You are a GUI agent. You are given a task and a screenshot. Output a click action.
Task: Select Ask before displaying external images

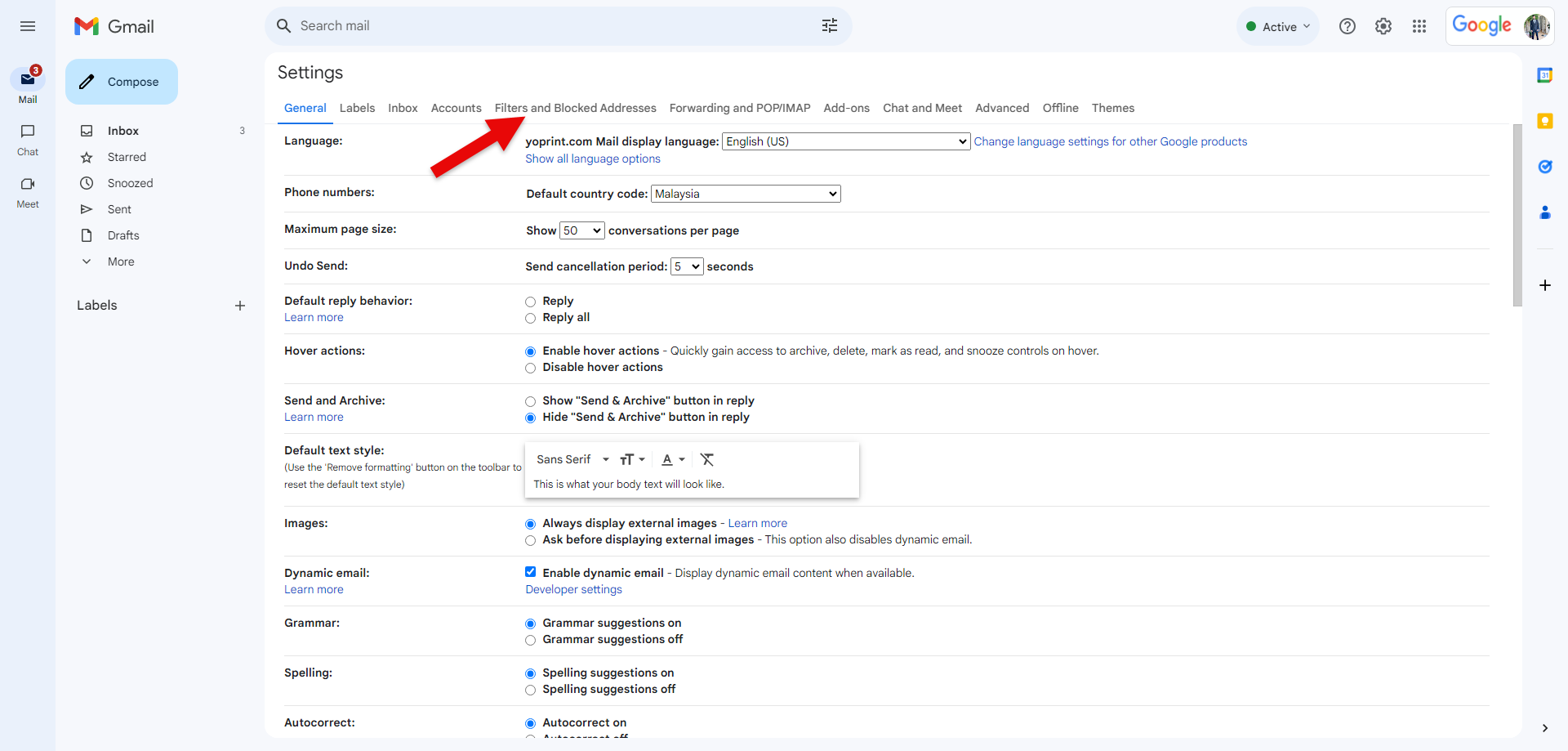pyautogui.click(x=531, y=540)
